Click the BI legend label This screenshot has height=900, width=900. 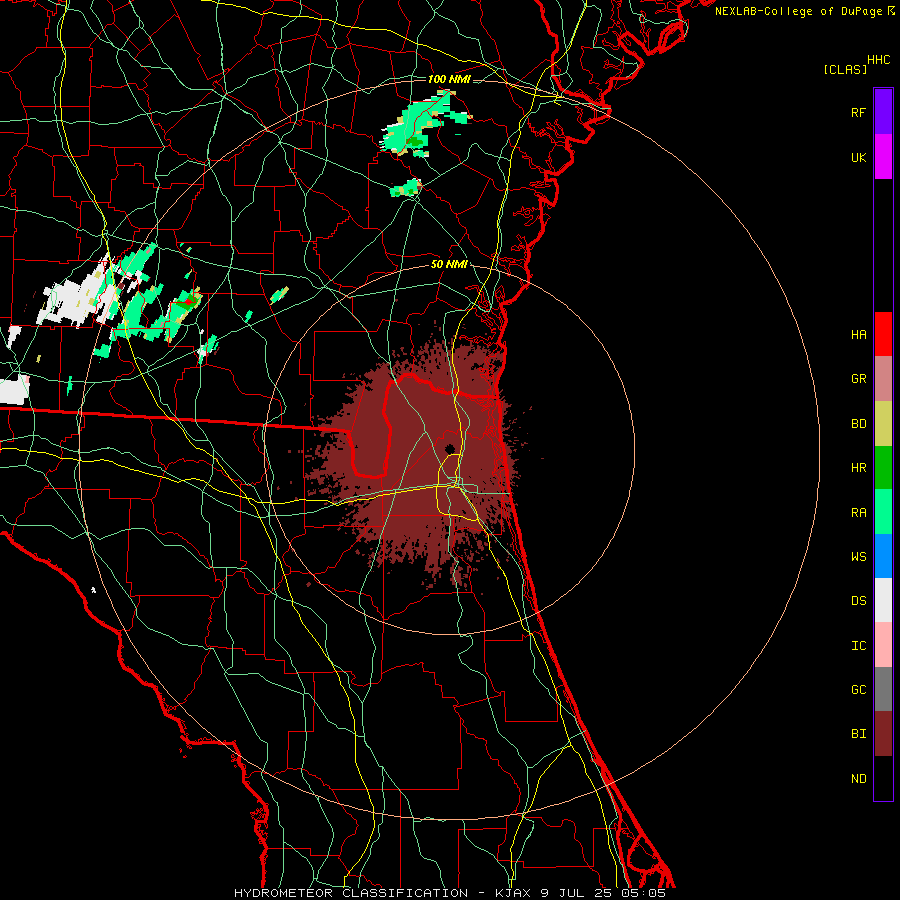[858, 734]
